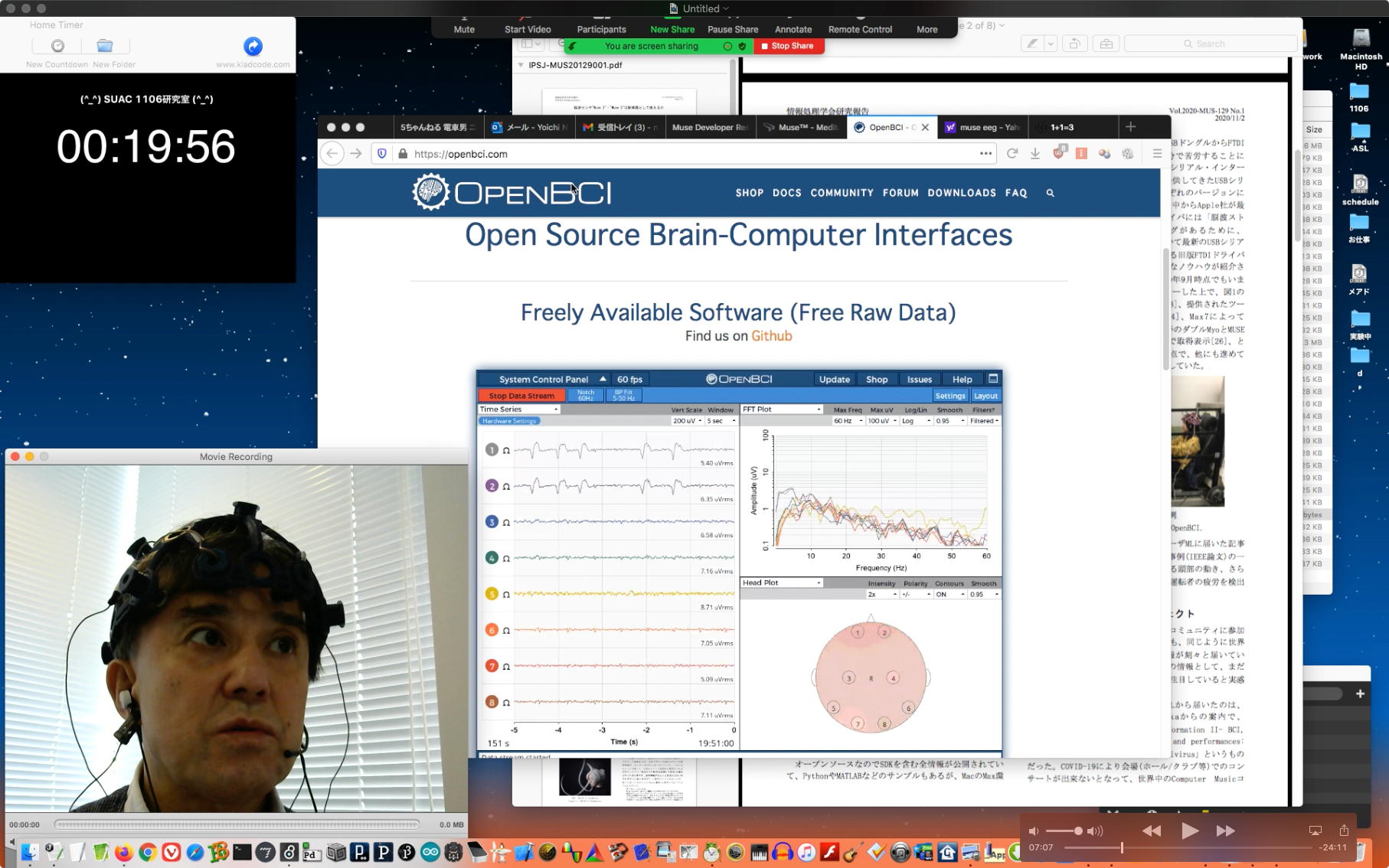The height and width of the screenshot is (868, 1389).
Task: Click the AirPlay icon in the QuickTime controller
Action: coord(1315,830)
